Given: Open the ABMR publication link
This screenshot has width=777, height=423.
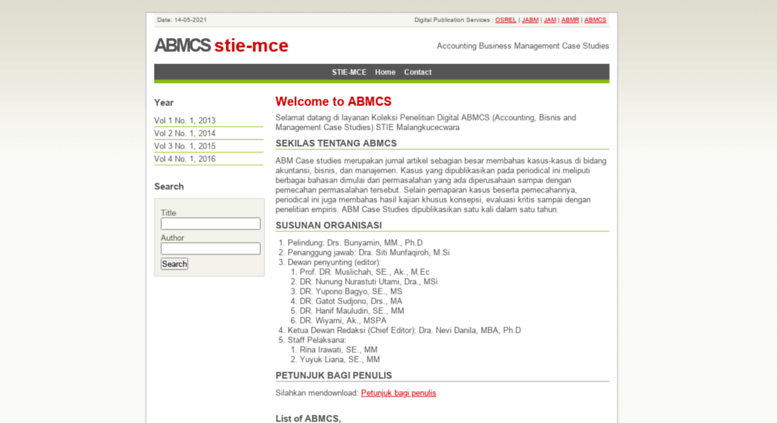Looking at the screenshot, I should [570, 20].
